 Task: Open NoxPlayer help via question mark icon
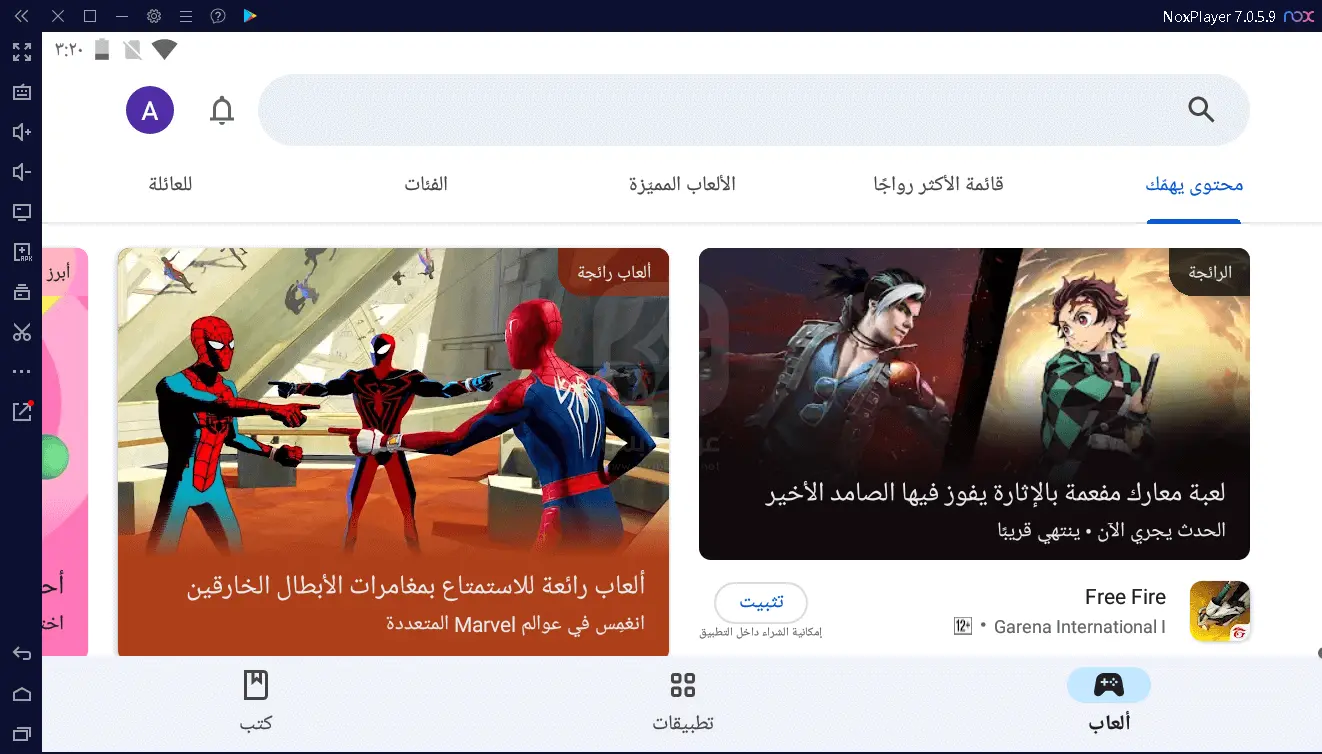(218, 15)
